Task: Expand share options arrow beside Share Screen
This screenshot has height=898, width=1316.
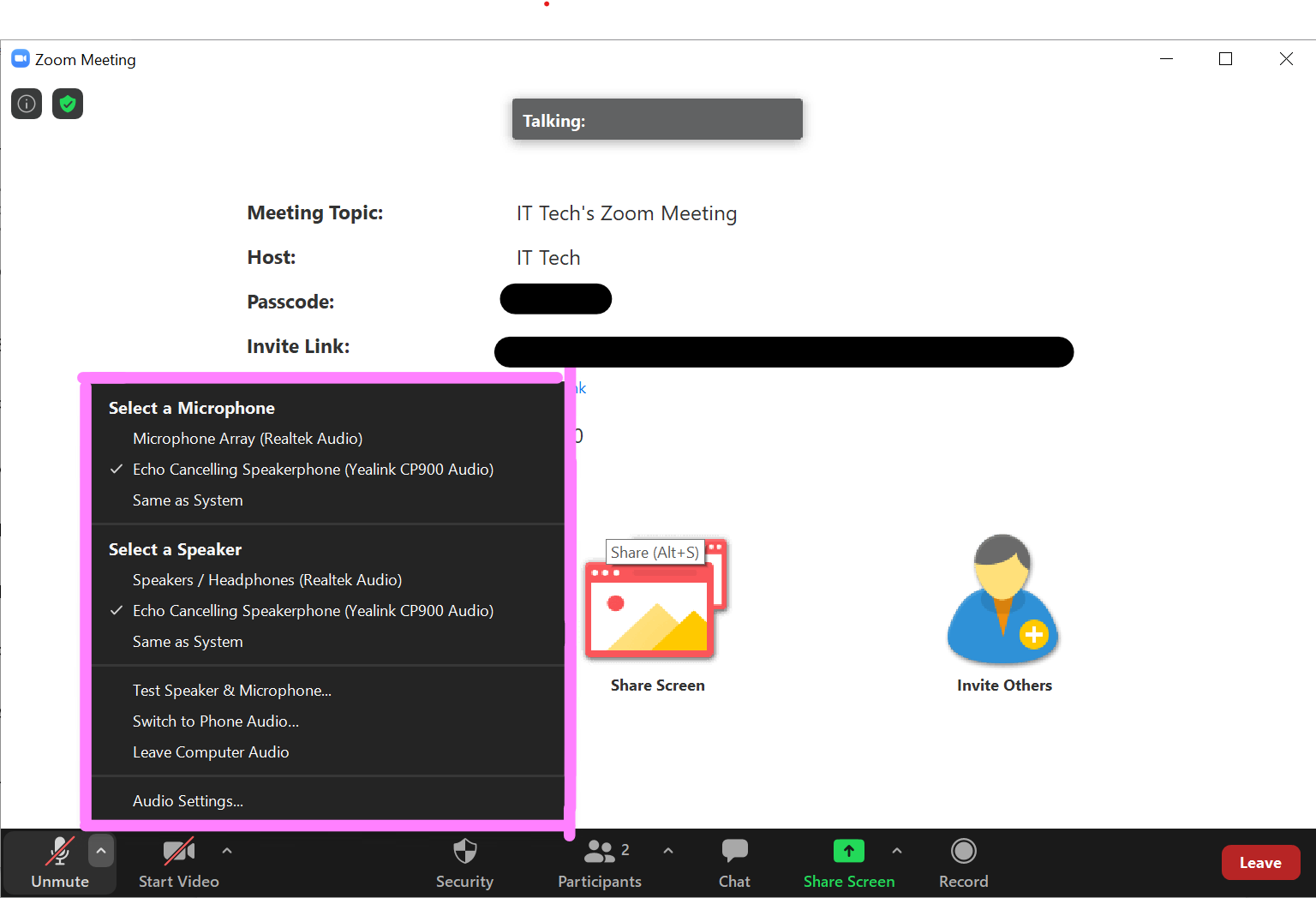Action: 897,851
